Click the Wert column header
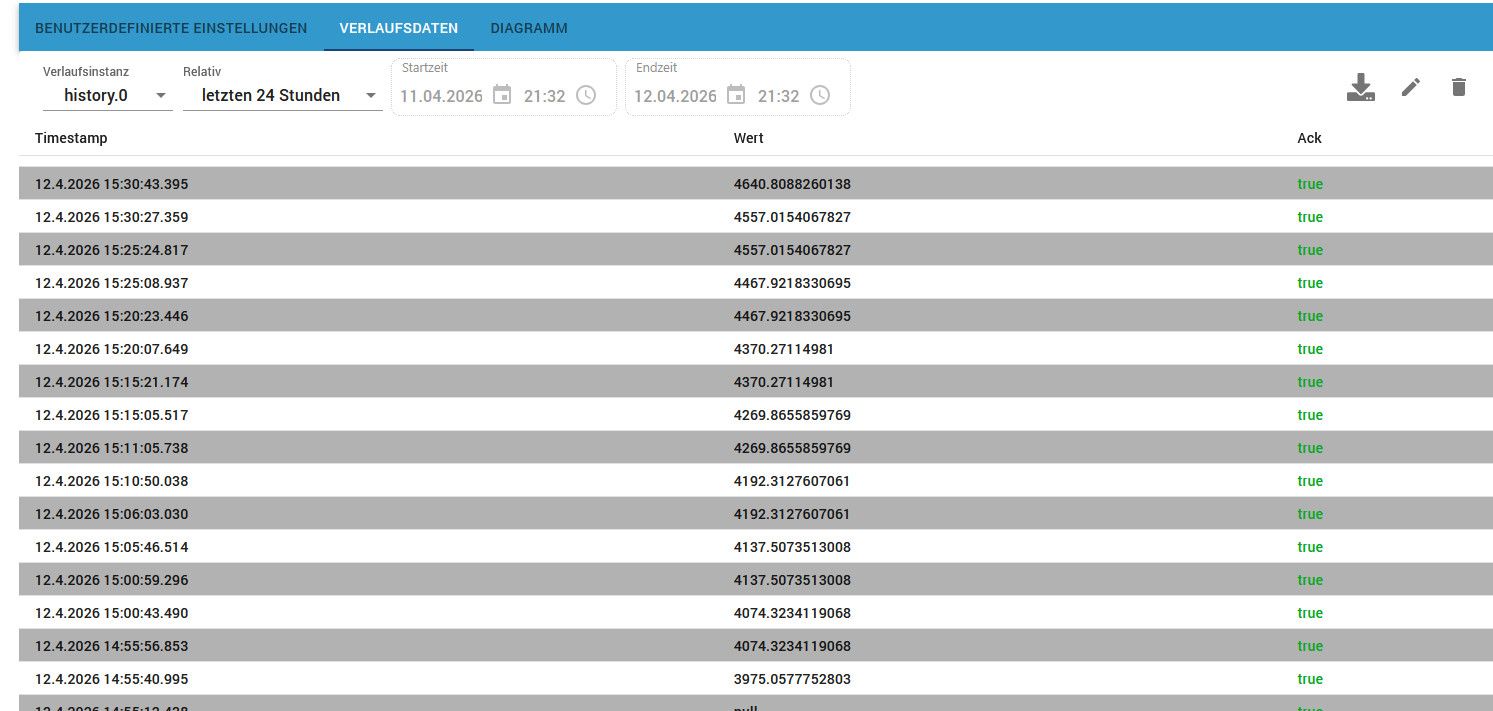 pos(749,138)
